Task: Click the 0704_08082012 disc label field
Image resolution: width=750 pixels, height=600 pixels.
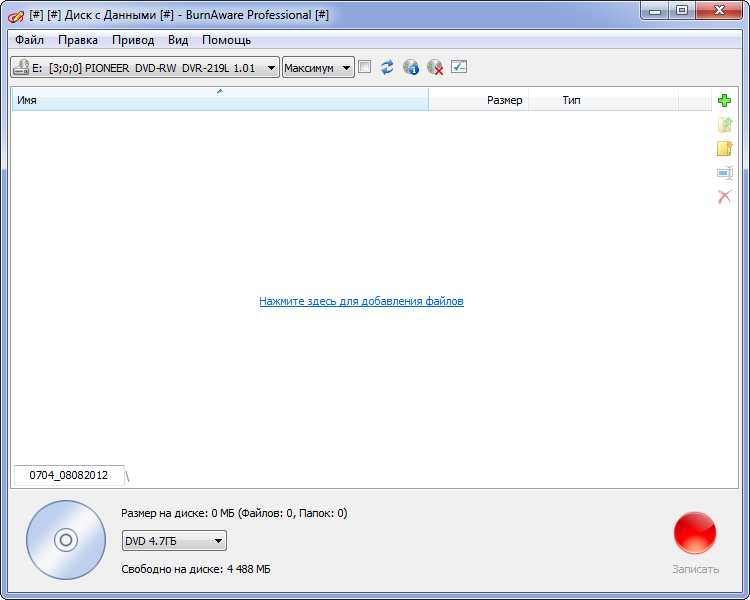Action: click(x=69, y=475)
